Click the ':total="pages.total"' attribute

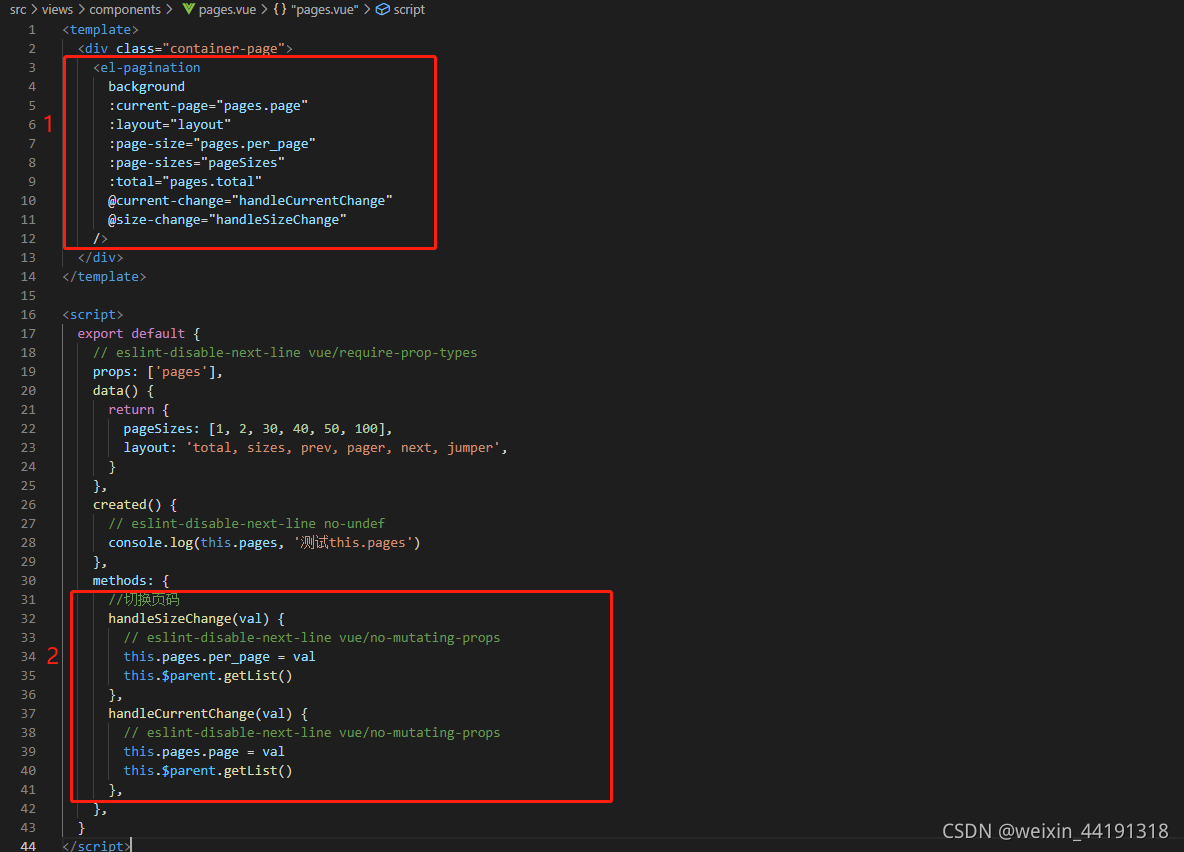(185, 181)
